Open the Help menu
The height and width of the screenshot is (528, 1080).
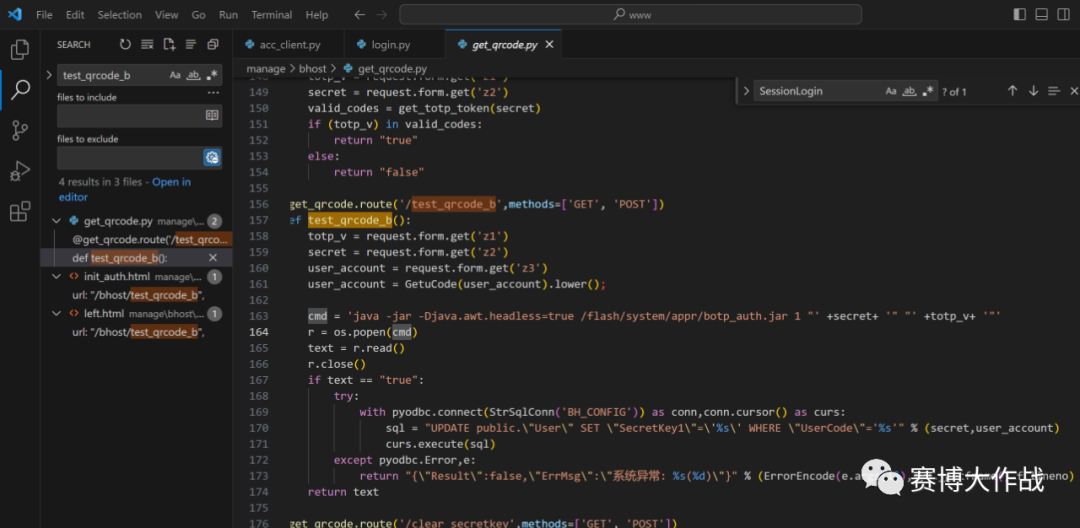tap(317, 14)
